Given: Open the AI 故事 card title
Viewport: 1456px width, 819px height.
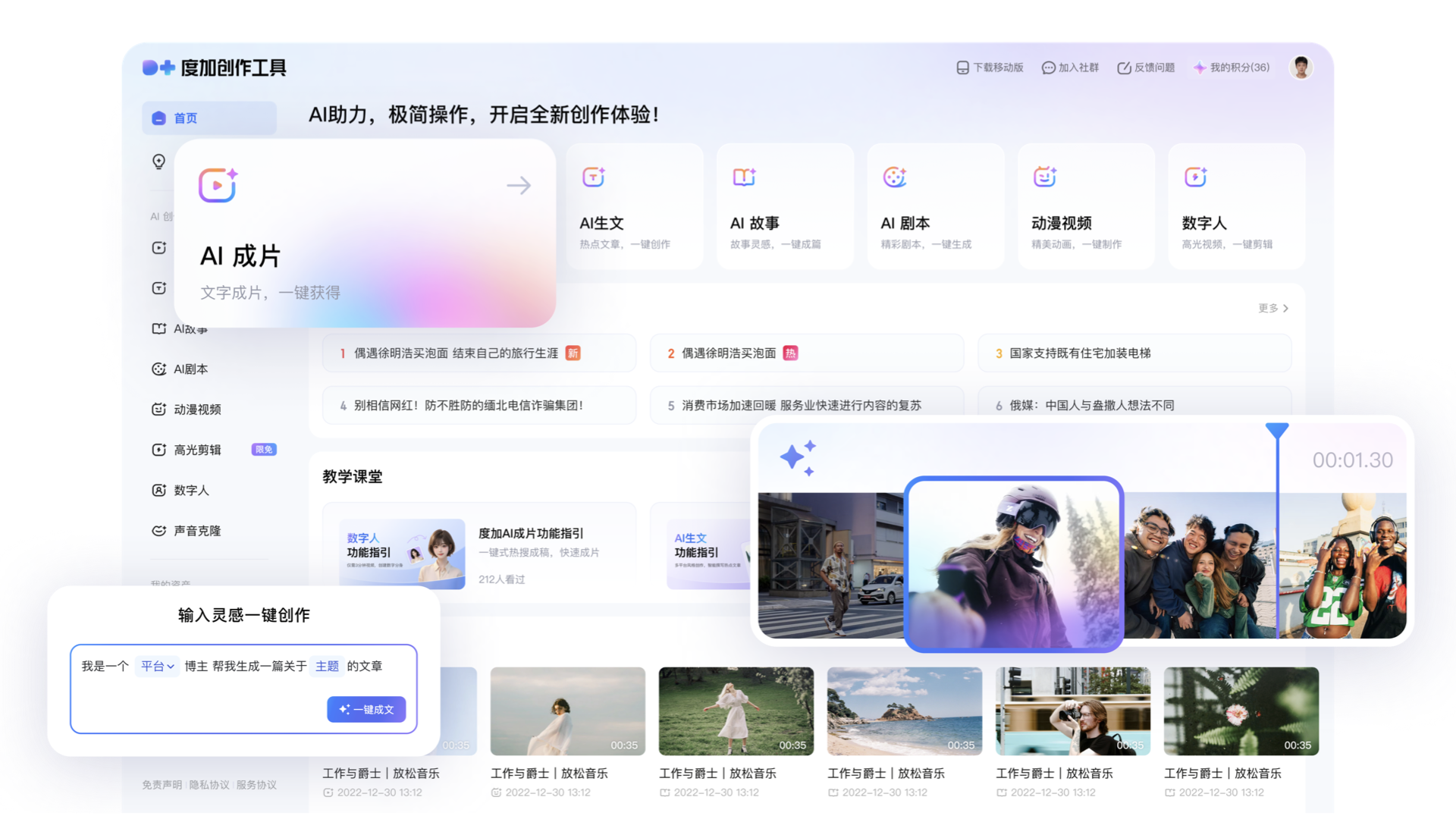Looking at the screenshot, I should coord(755,223).
